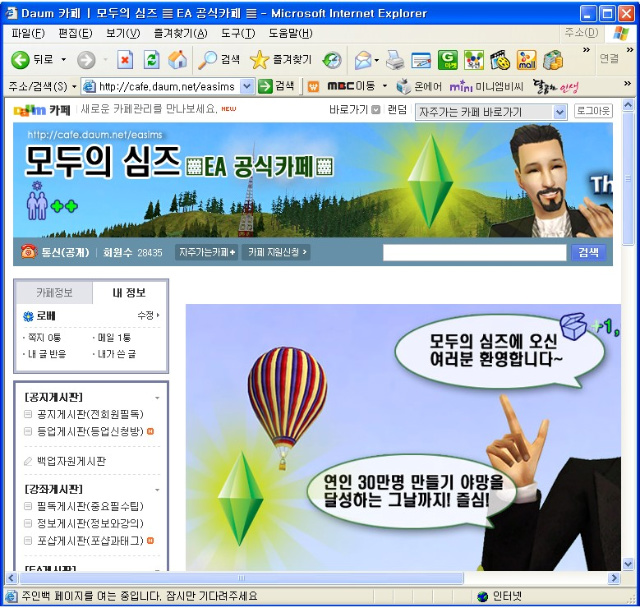
Task: Click the Internet zone globe in status bar
Action: point(482,597)
